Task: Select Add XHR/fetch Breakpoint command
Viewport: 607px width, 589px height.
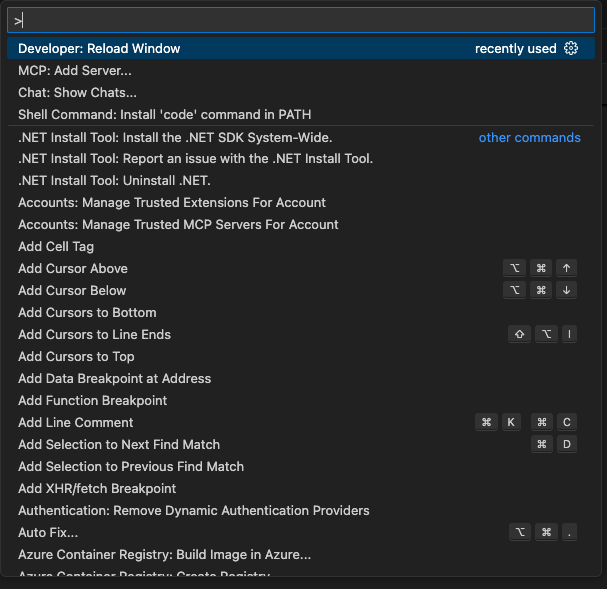Action: tap(301, 489)
